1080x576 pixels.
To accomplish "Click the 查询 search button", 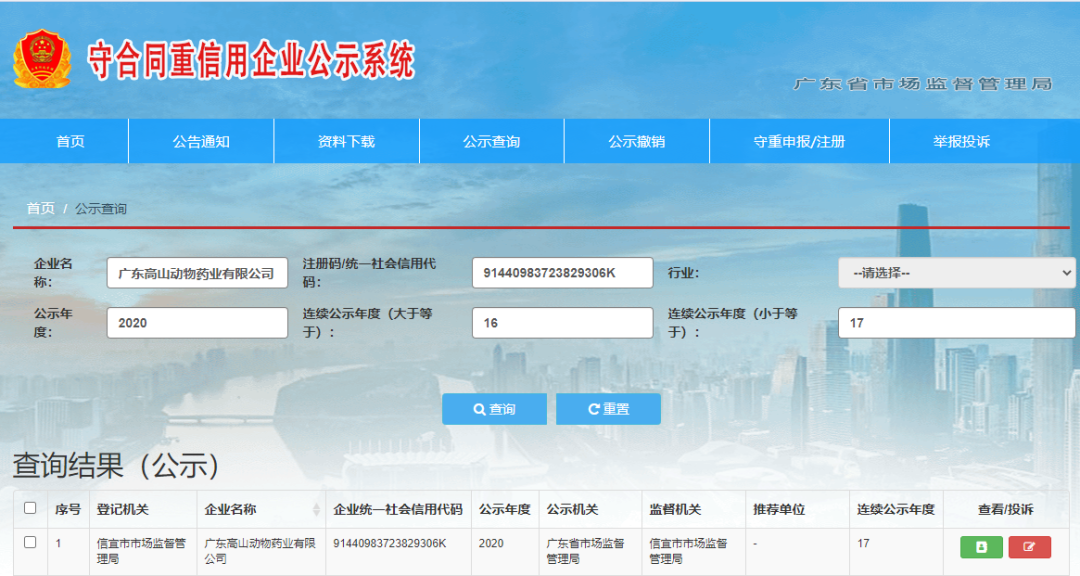I will click(494, 409).
